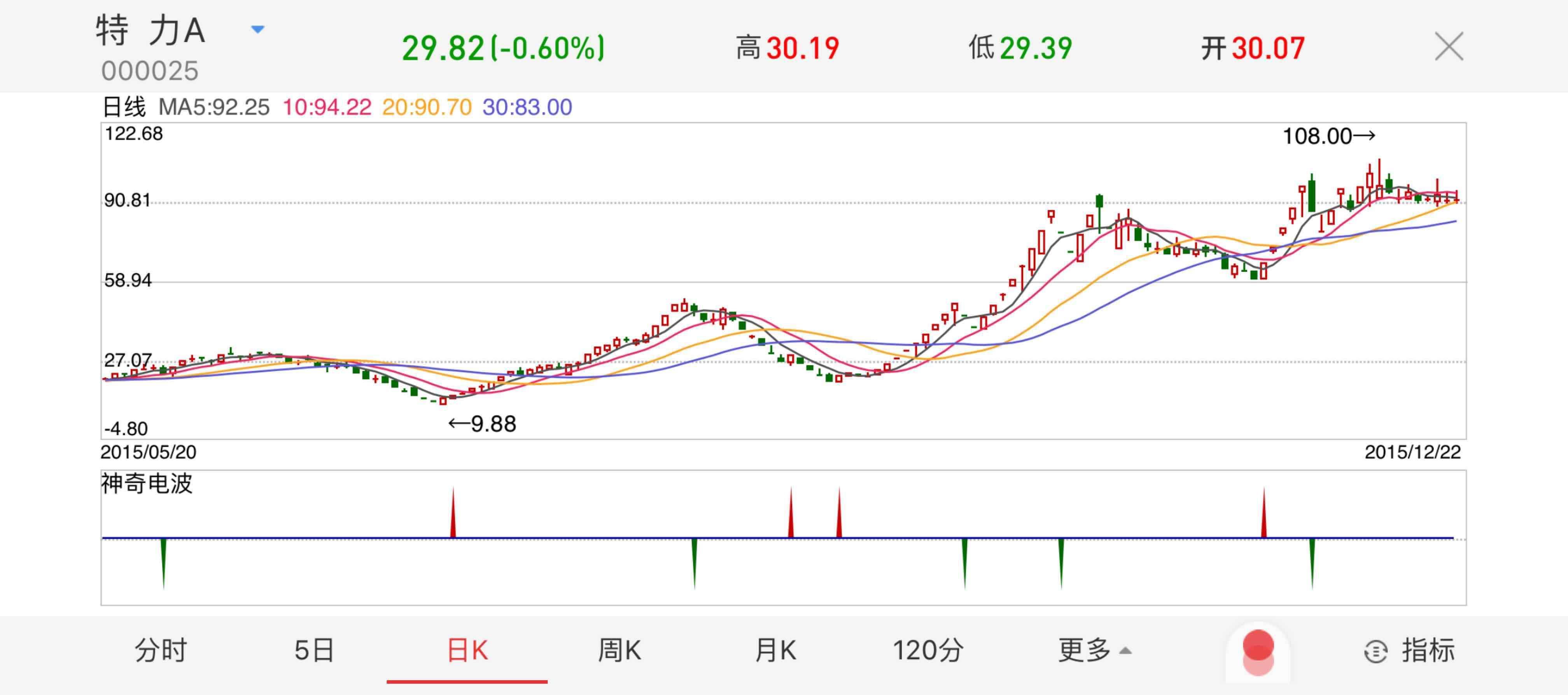
Task: Tap the 20:90.70 moving average label
Action: [x=427, y=107]
